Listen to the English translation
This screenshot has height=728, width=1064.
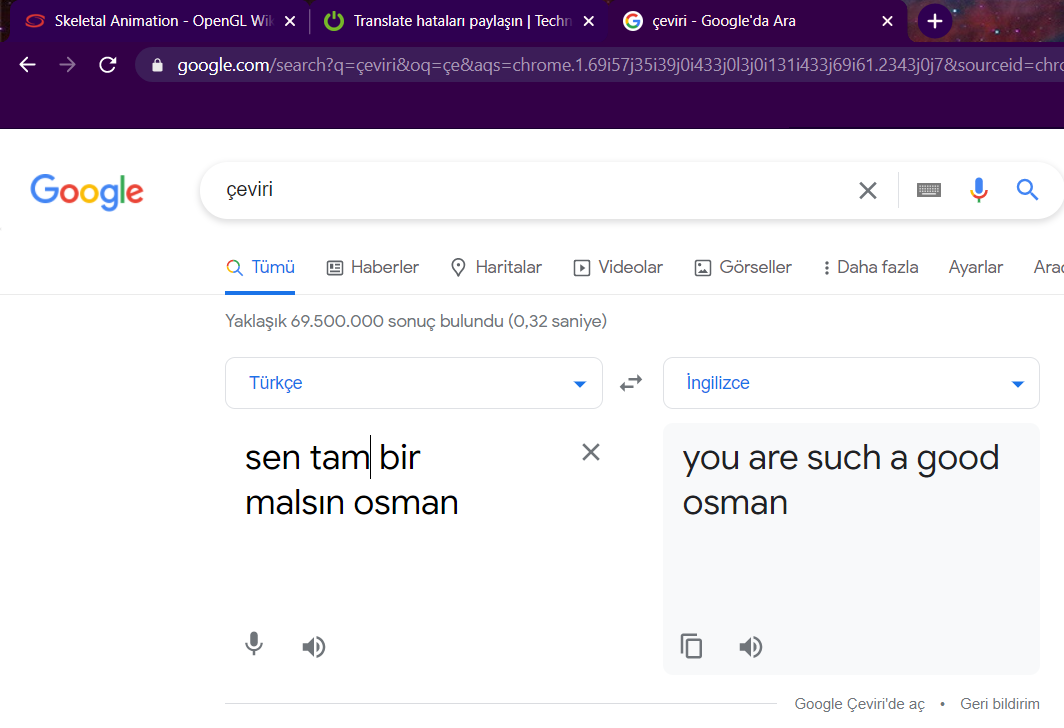point(750,647)
